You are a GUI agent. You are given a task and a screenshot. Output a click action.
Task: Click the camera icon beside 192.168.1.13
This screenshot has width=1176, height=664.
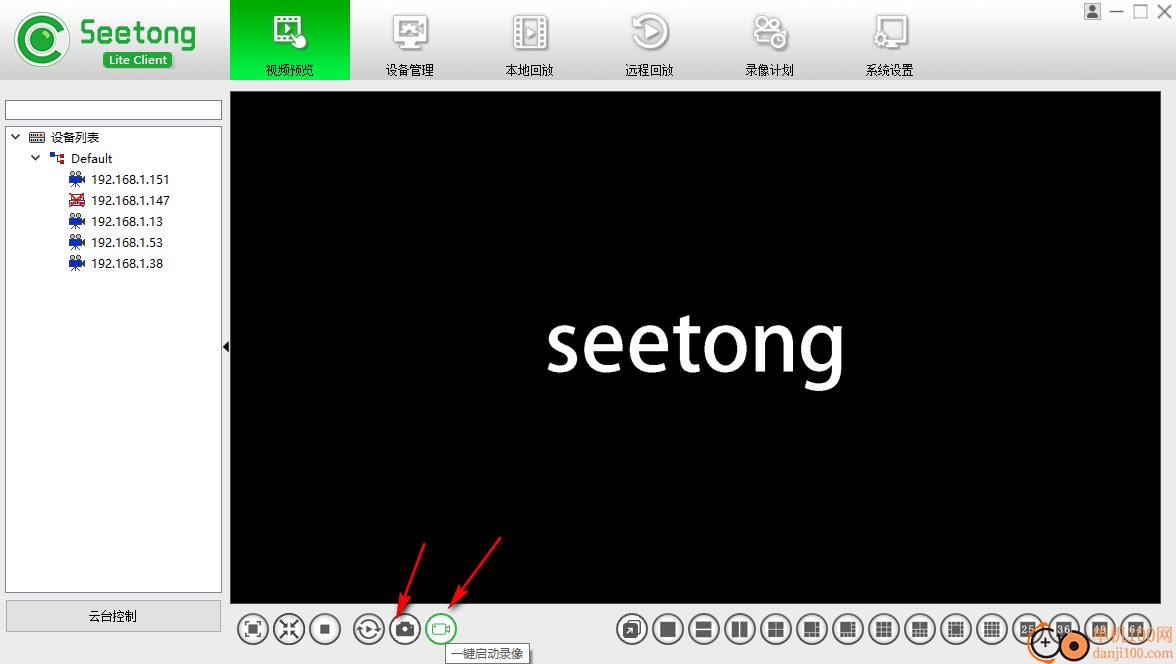(x=76, y=221)
